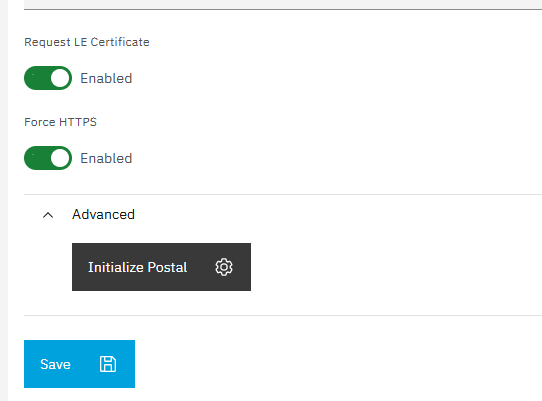This screenshot has height=401, width=542.
Task: Click the Enabled label under Request LE Certificate
Action: coord(106,78)
